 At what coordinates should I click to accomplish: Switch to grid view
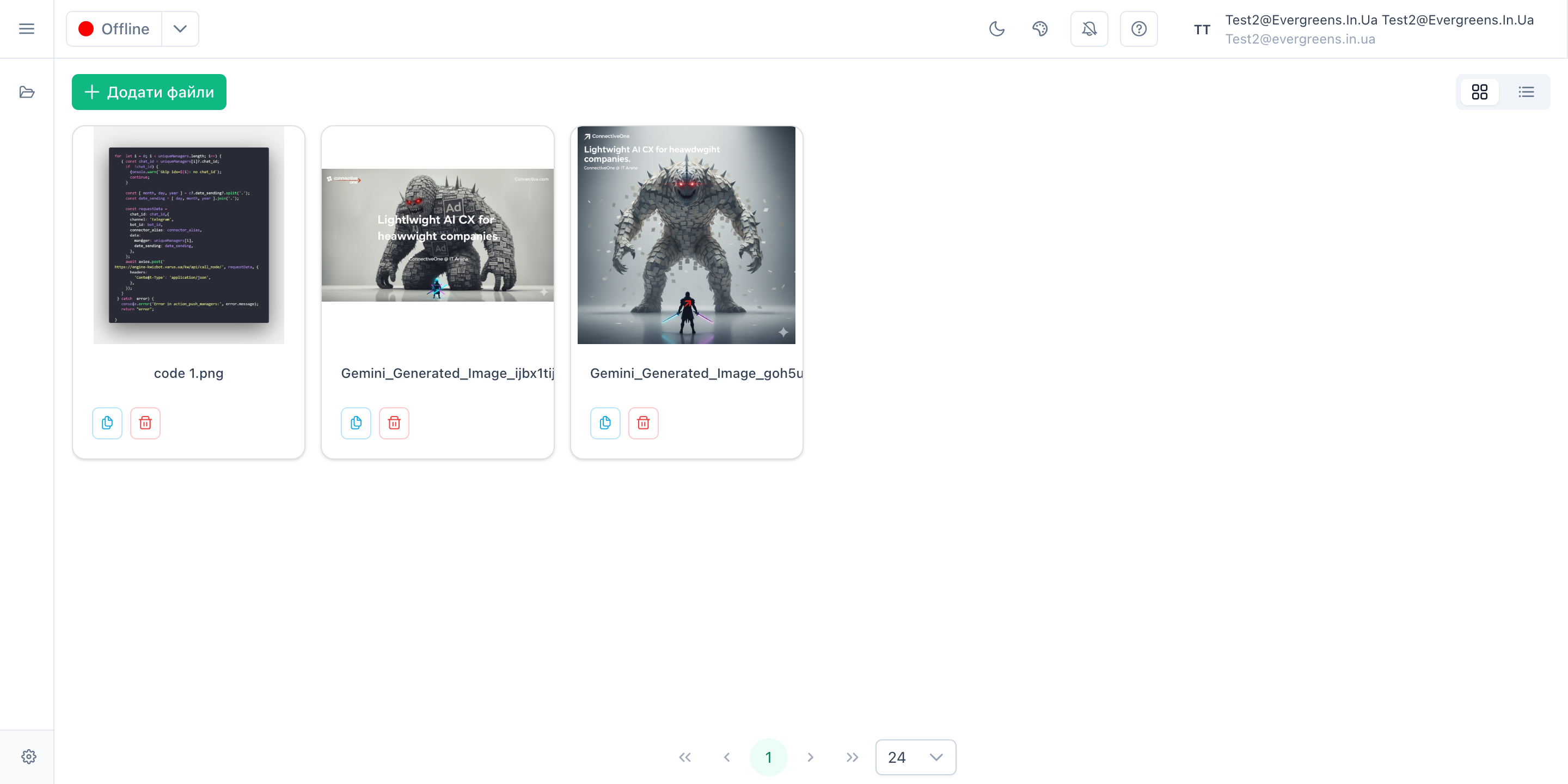1479,92
